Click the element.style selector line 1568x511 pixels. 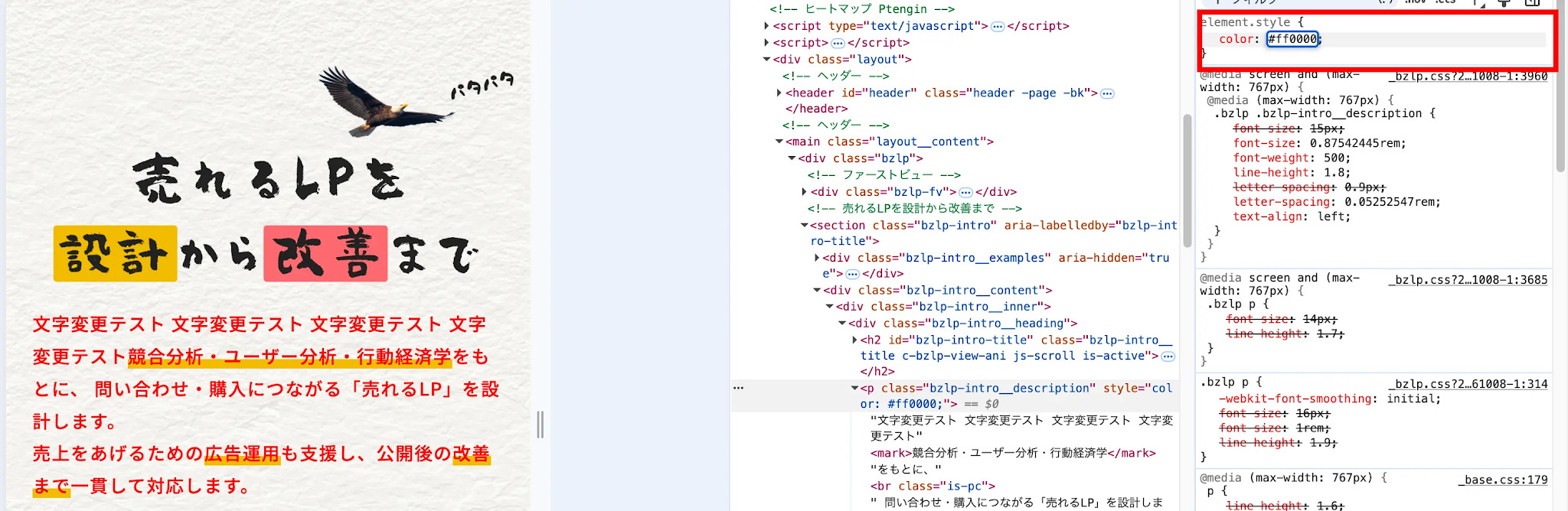tap(1252, 22)
